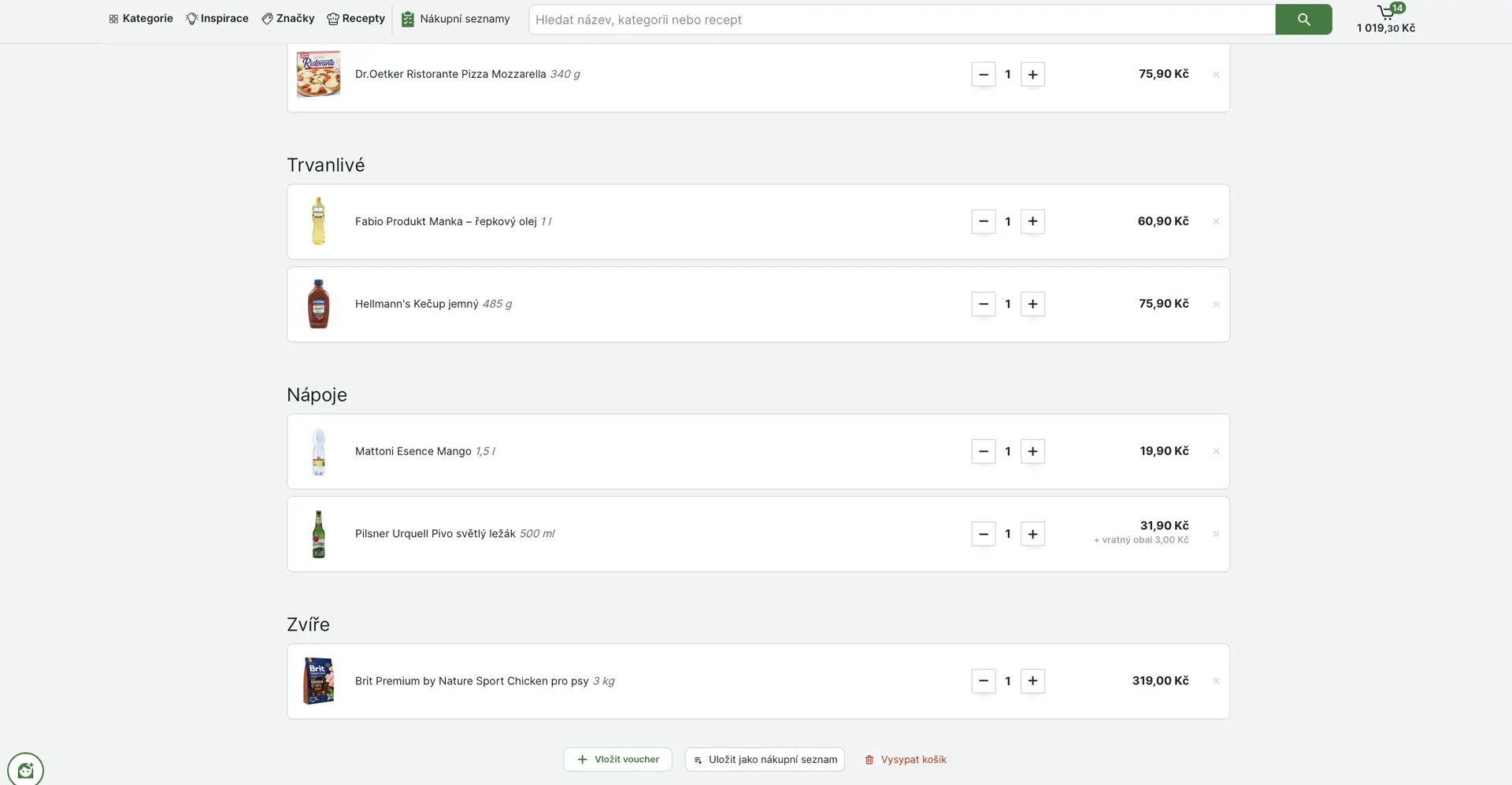The image size is (1512, 785).
Task: Open the chat assistant icon
Action: [x=25, y=769]
